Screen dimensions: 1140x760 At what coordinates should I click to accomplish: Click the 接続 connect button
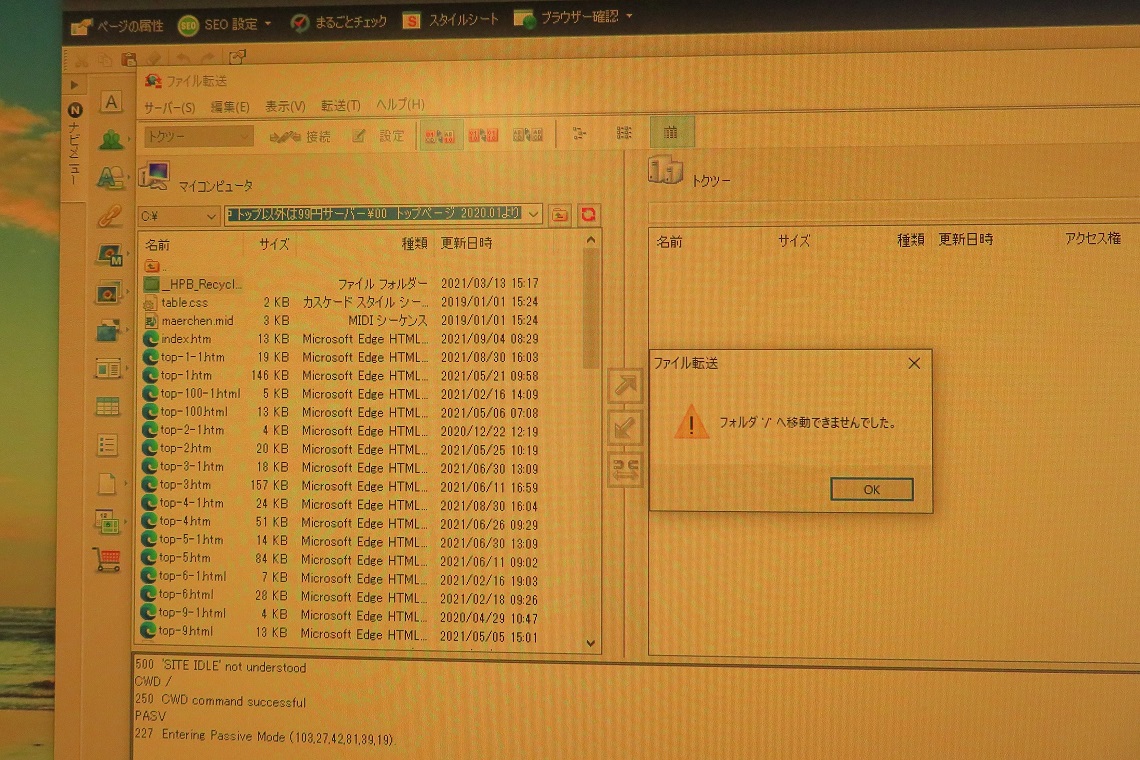pos(300,136)
